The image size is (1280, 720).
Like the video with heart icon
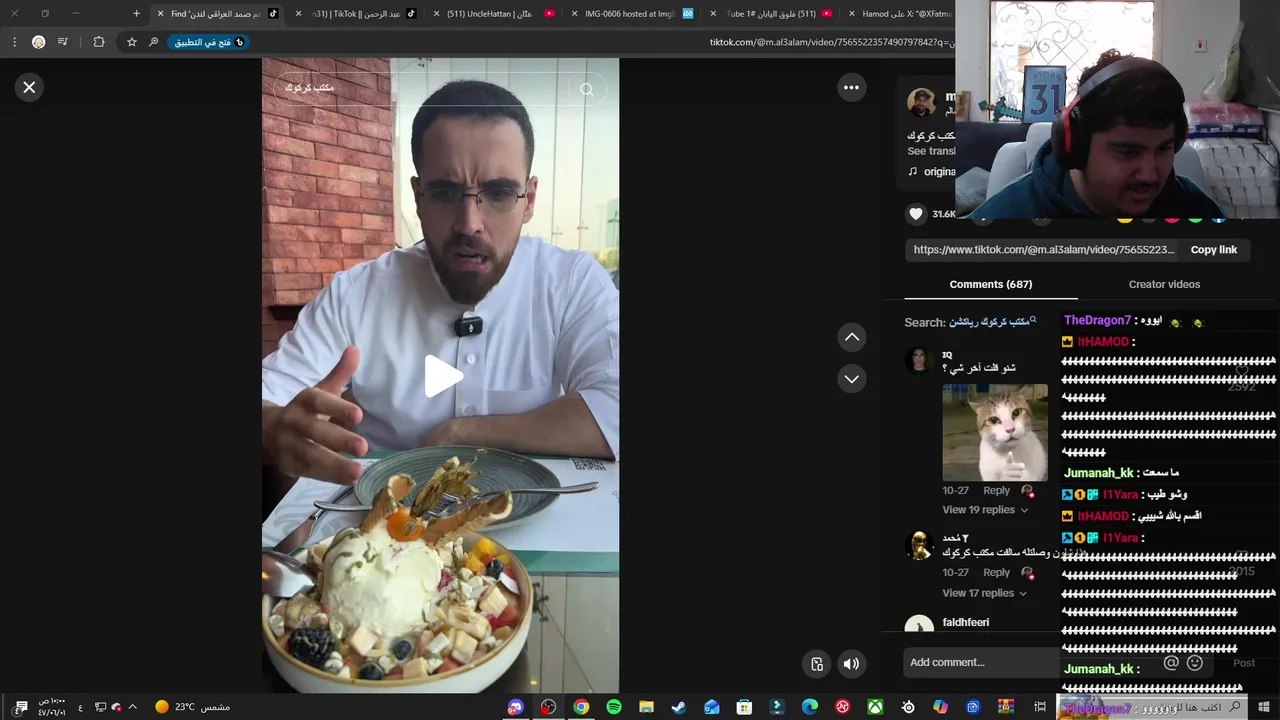coord(916,213)
